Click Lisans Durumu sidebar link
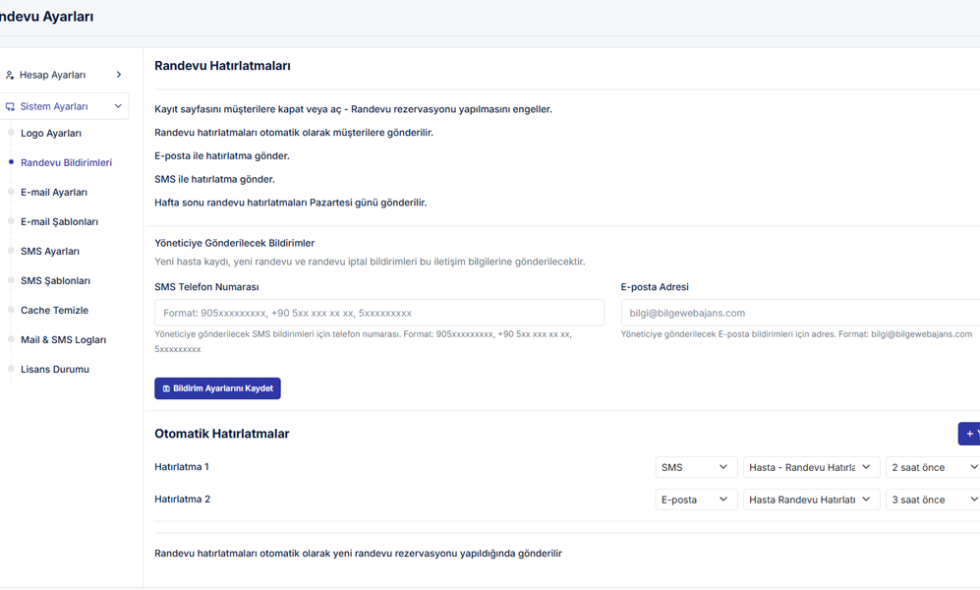Viewport: 980px width, 590px height. pyautogui.click(x=55, y=369)
